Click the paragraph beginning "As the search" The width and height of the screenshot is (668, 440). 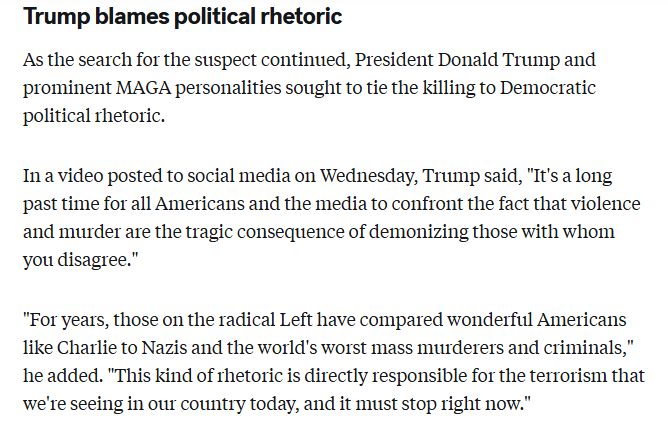click(309, 88)
